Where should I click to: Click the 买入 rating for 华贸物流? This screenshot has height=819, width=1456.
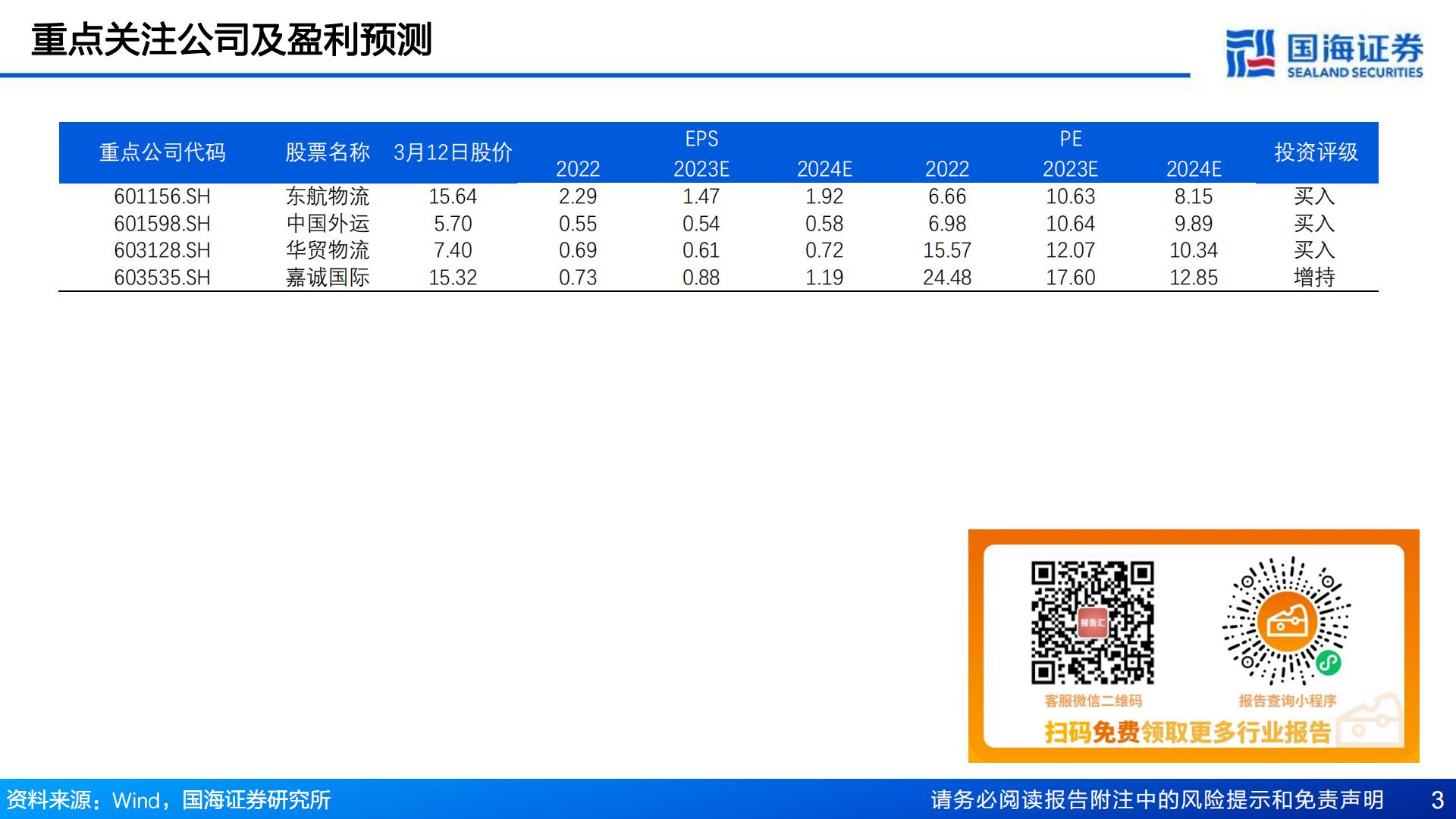click(x=1314, y=250)
